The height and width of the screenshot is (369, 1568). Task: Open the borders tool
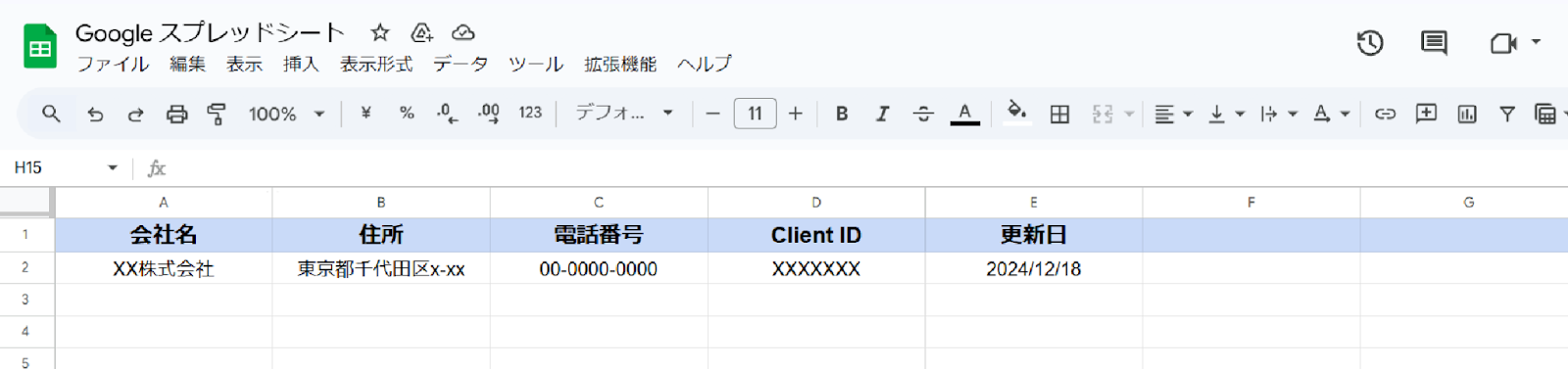(1059, 115)
